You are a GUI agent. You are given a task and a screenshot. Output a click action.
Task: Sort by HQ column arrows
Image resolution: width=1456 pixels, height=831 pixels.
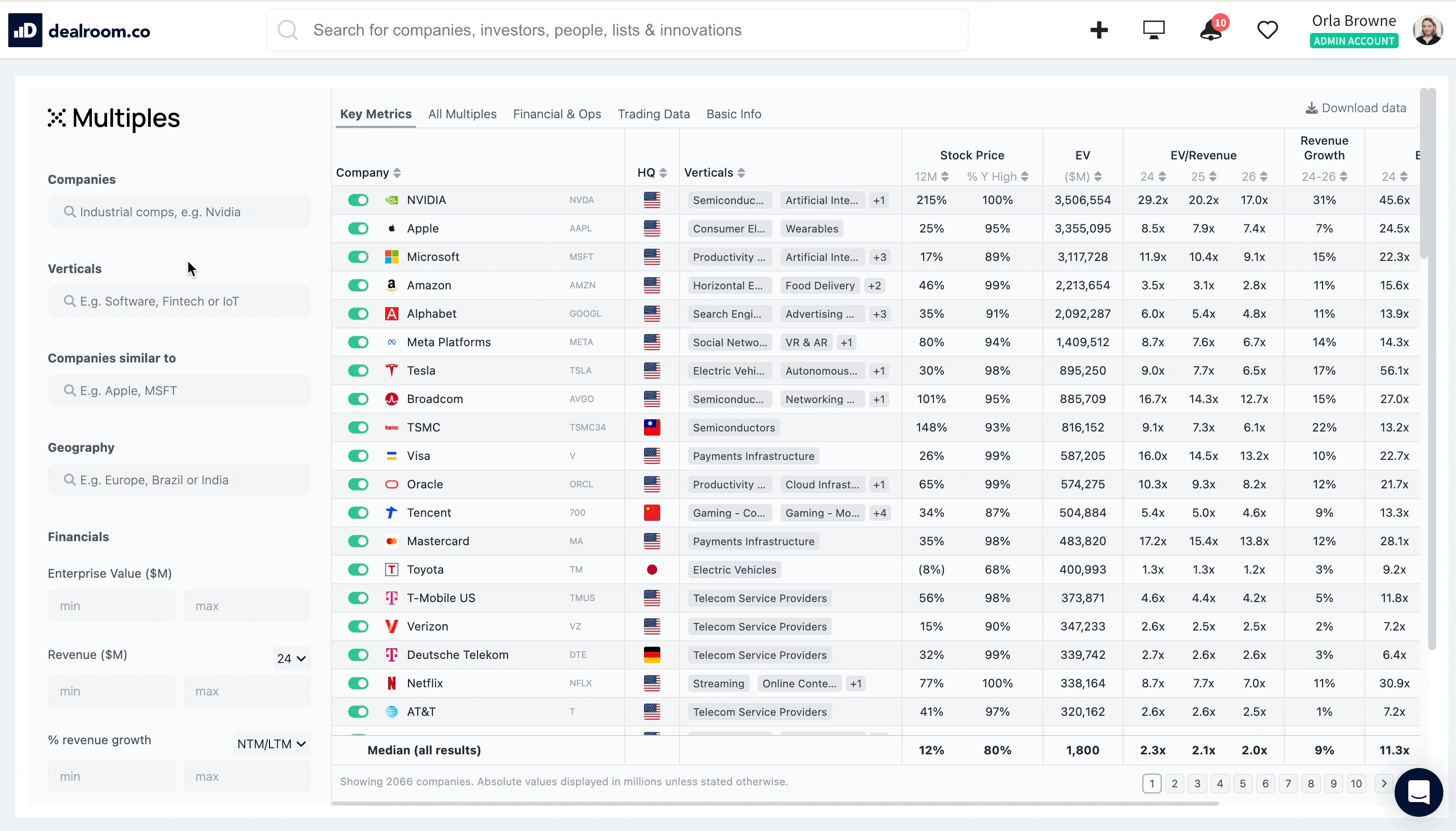663,173
